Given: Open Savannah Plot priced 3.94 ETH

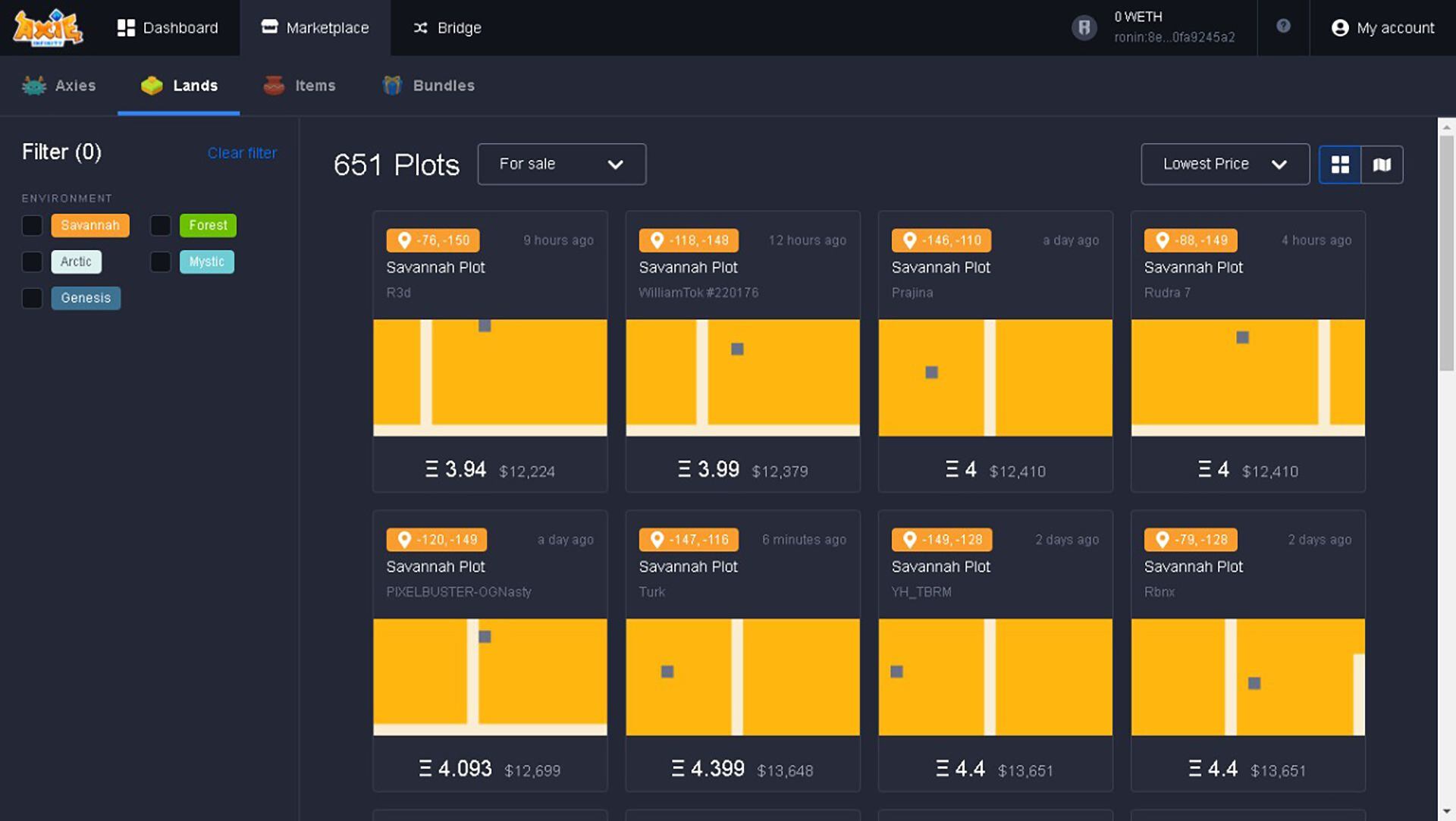Looking at the screenshot, I should tap(490, 377).
